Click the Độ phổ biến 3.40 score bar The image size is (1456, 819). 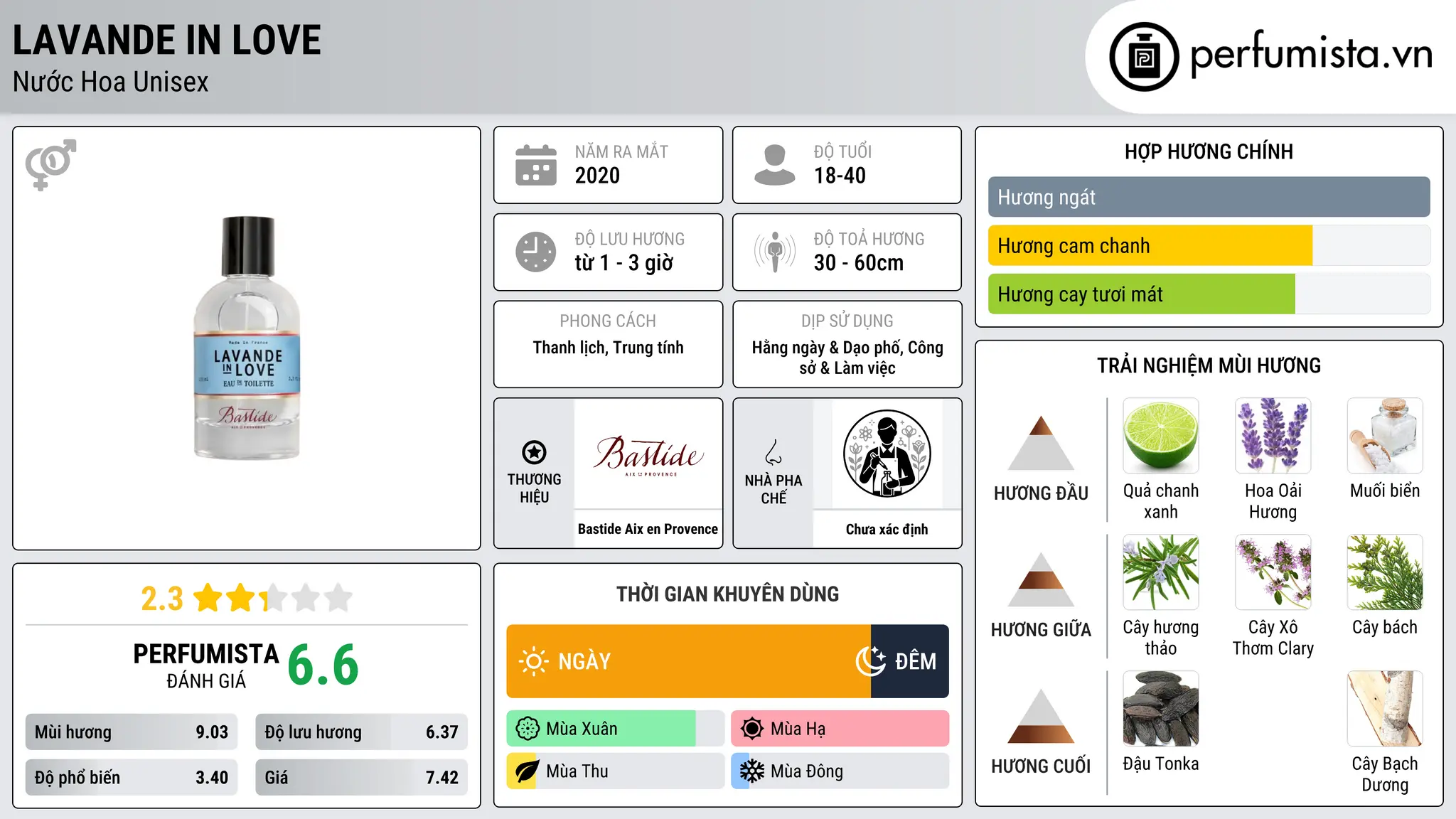tap(132, 778)
